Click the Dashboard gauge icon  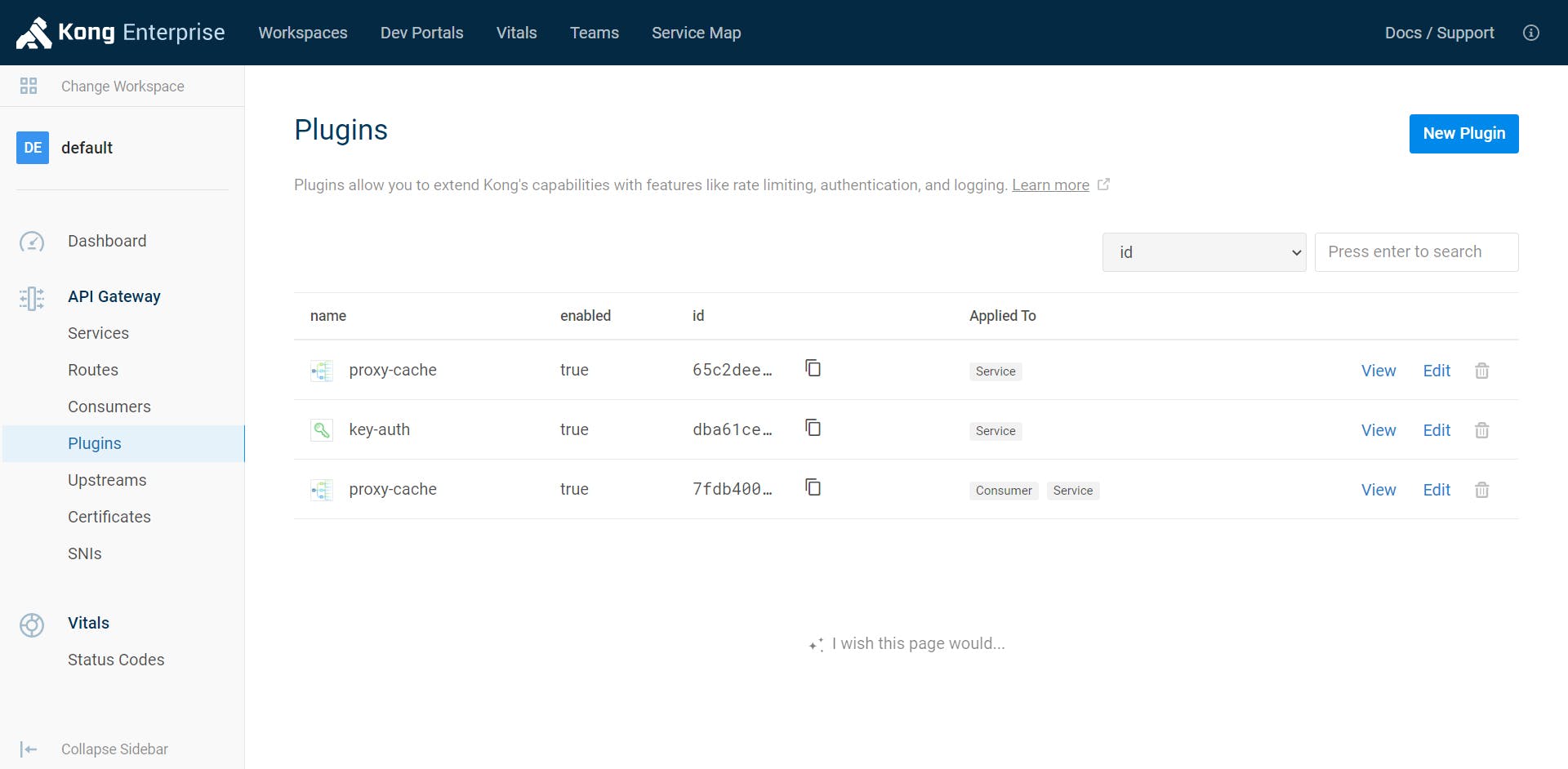pos(32,242)
